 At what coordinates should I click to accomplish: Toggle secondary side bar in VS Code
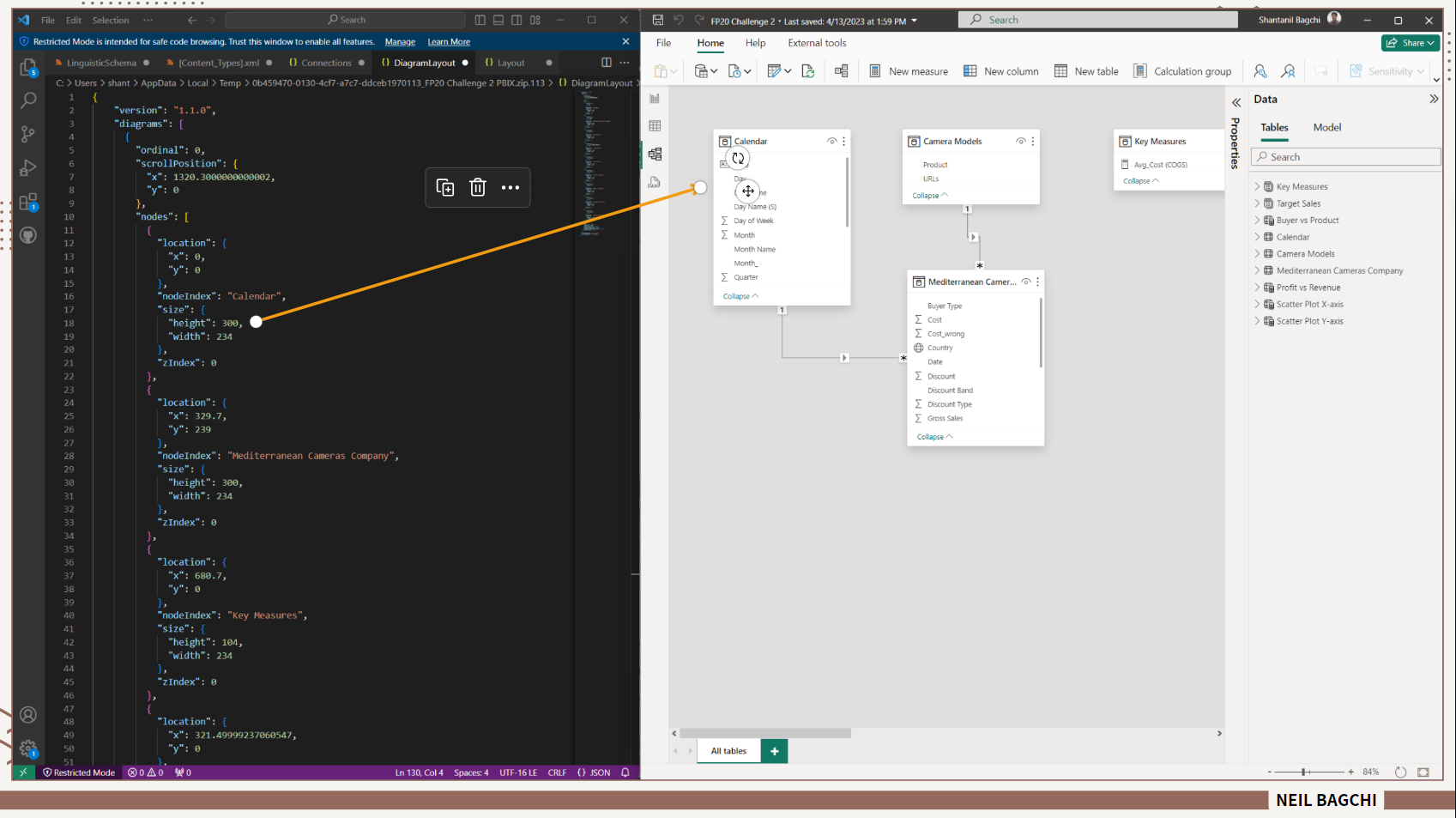pyautogui.click(x=517, y=20)
